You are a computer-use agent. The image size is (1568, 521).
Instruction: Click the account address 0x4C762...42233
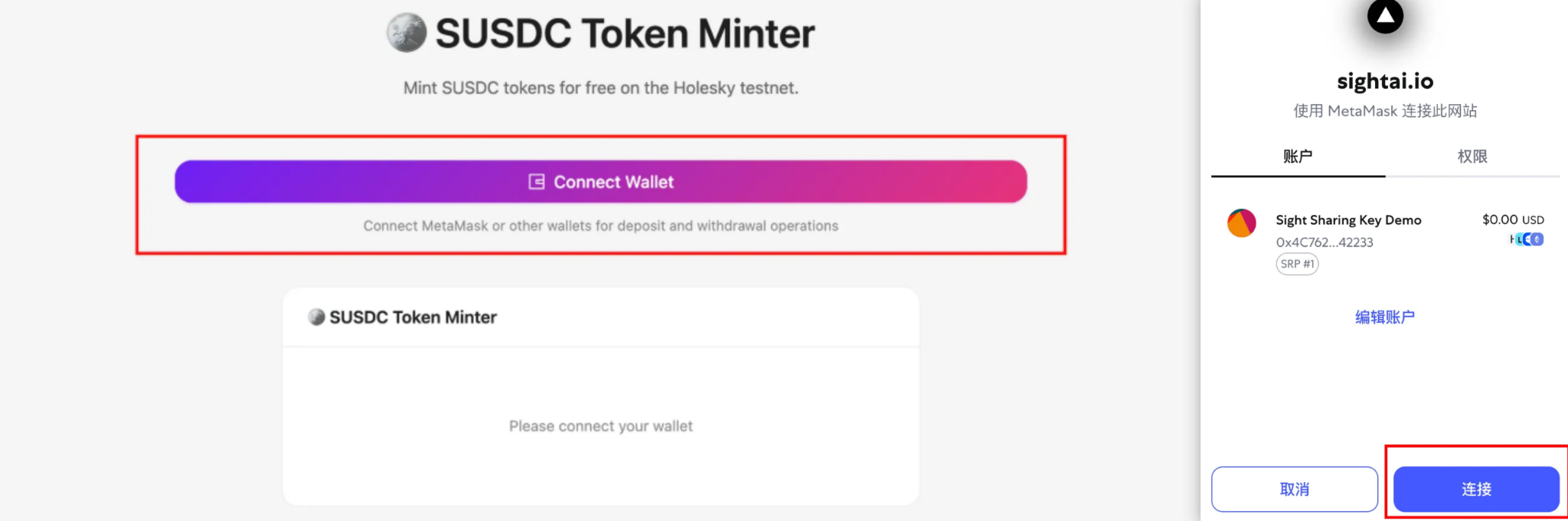point(1325,243)
